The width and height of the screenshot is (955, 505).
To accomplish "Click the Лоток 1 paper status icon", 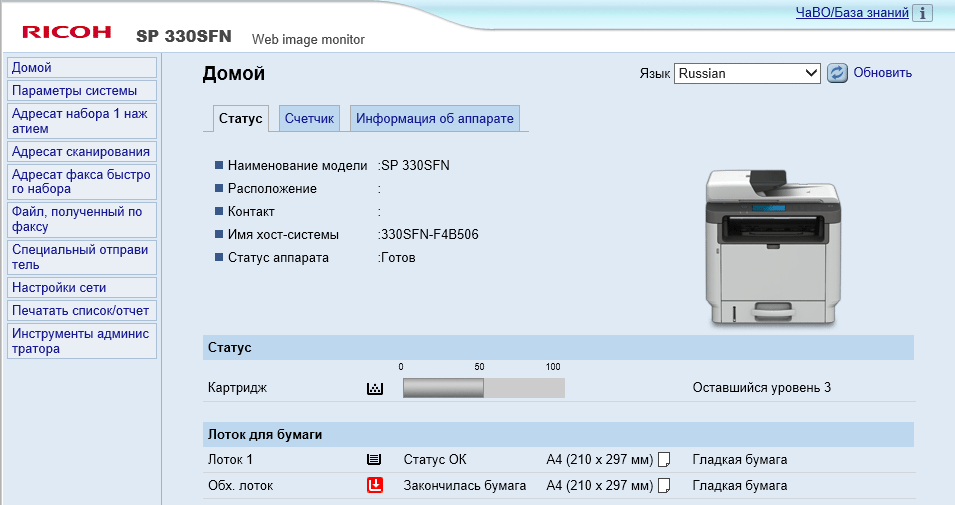I will point(374,459).
